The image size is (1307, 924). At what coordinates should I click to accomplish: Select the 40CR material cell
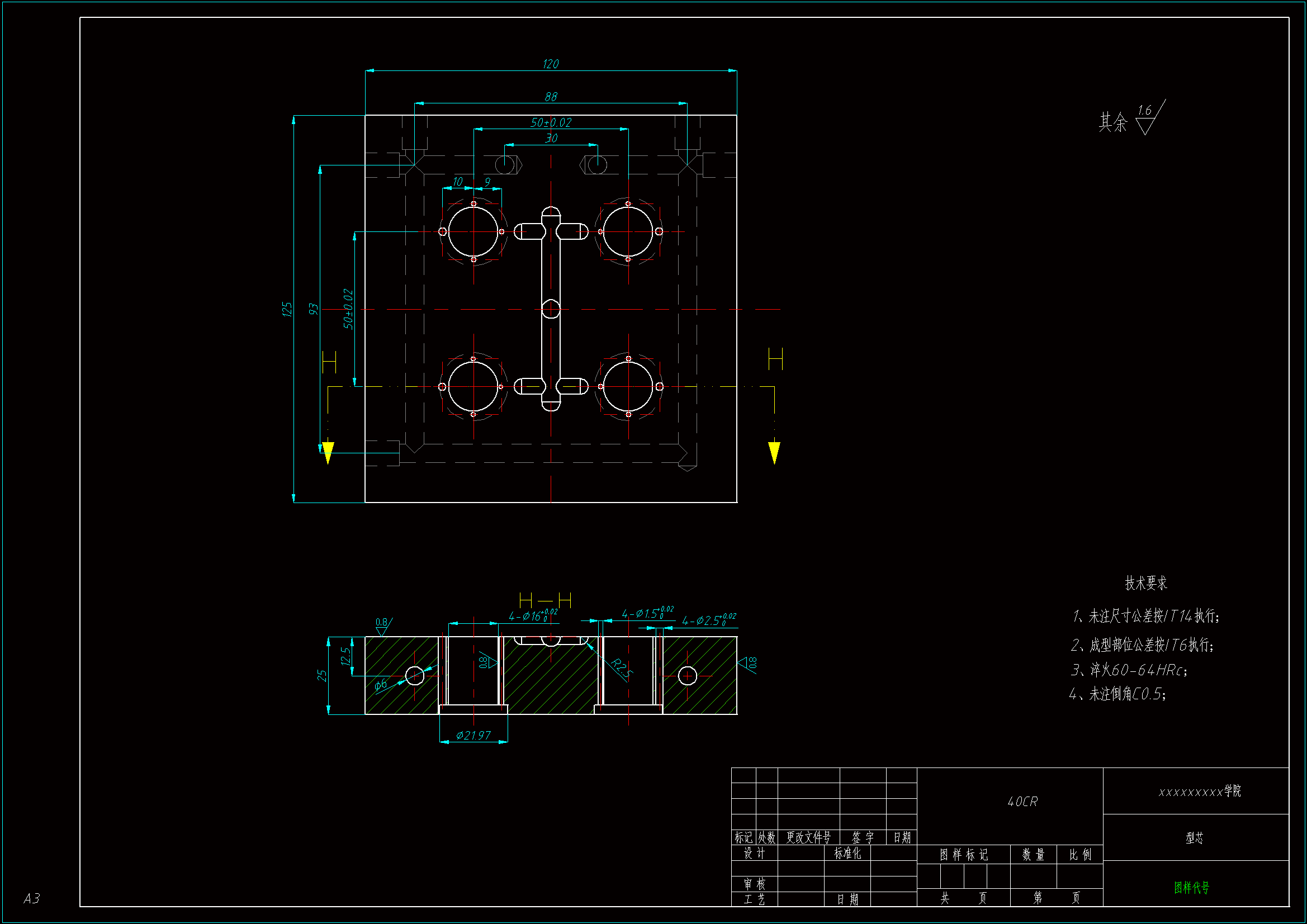point(1022,802)
